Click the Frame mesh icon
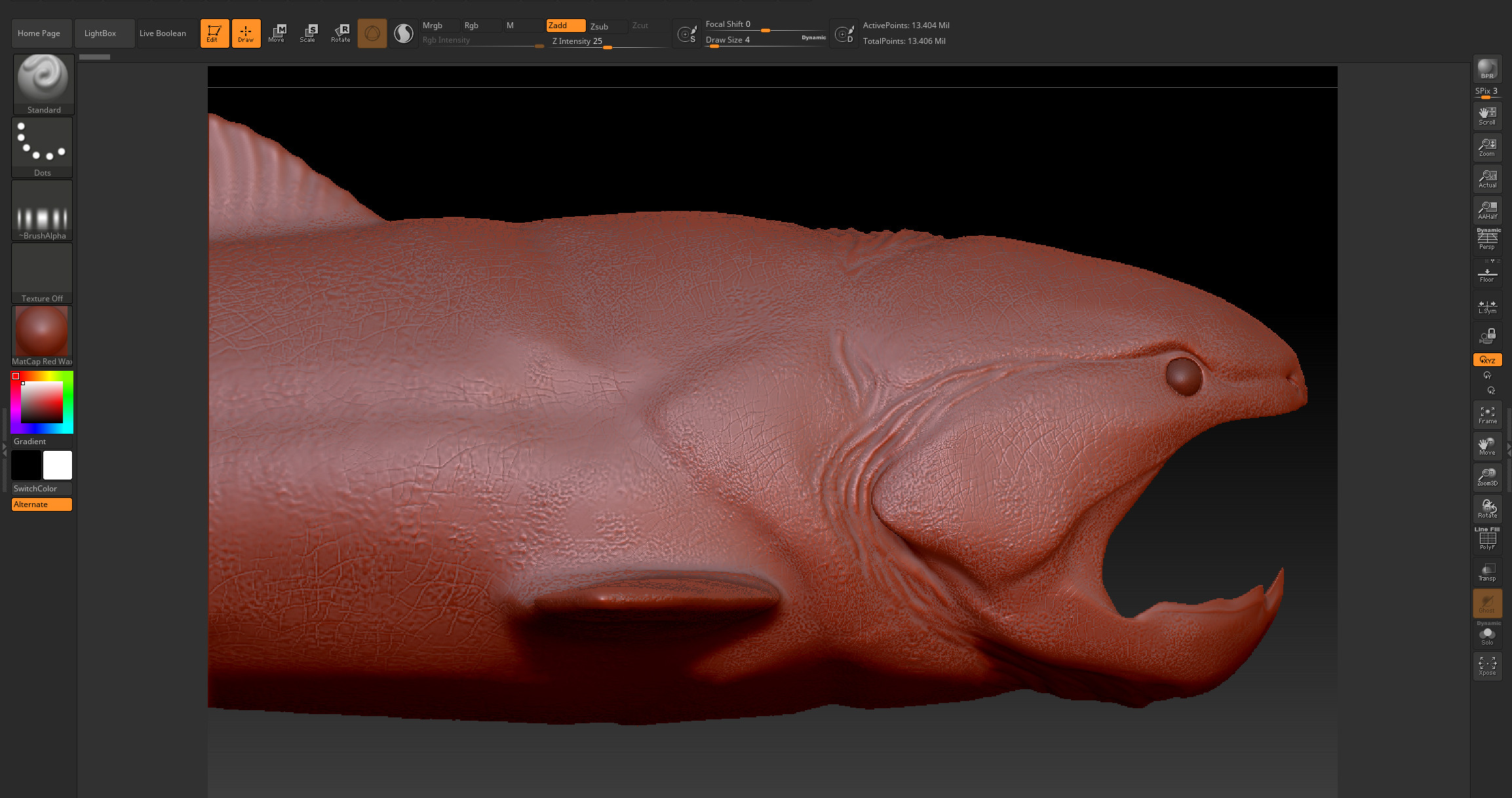The width and height of the screenshot is (1512, 798). [x=1487, y=415]
